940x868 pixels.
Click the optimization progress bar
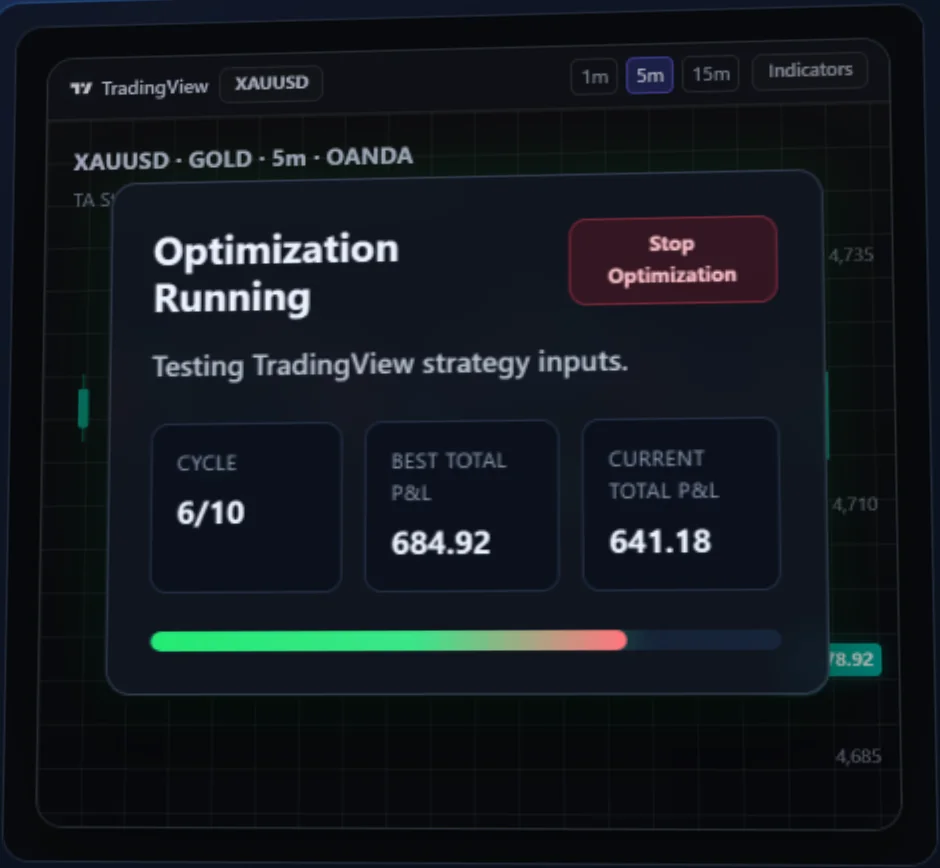point(466,640)
